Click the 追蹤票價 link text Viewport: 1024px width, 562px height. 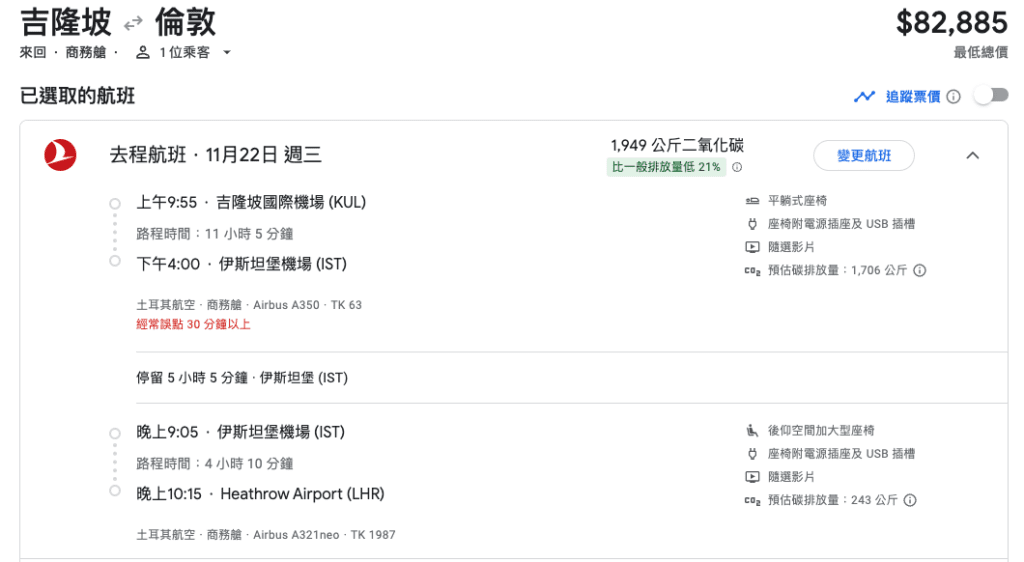tap(912, 97)
